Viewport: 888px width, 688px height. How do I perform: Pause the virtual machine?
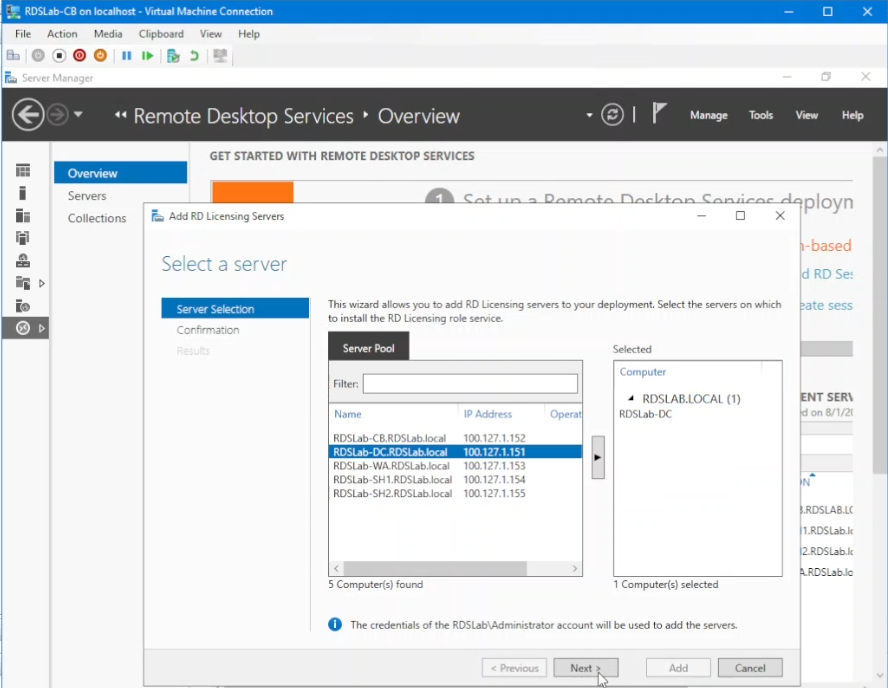click(x=127, y=55)
